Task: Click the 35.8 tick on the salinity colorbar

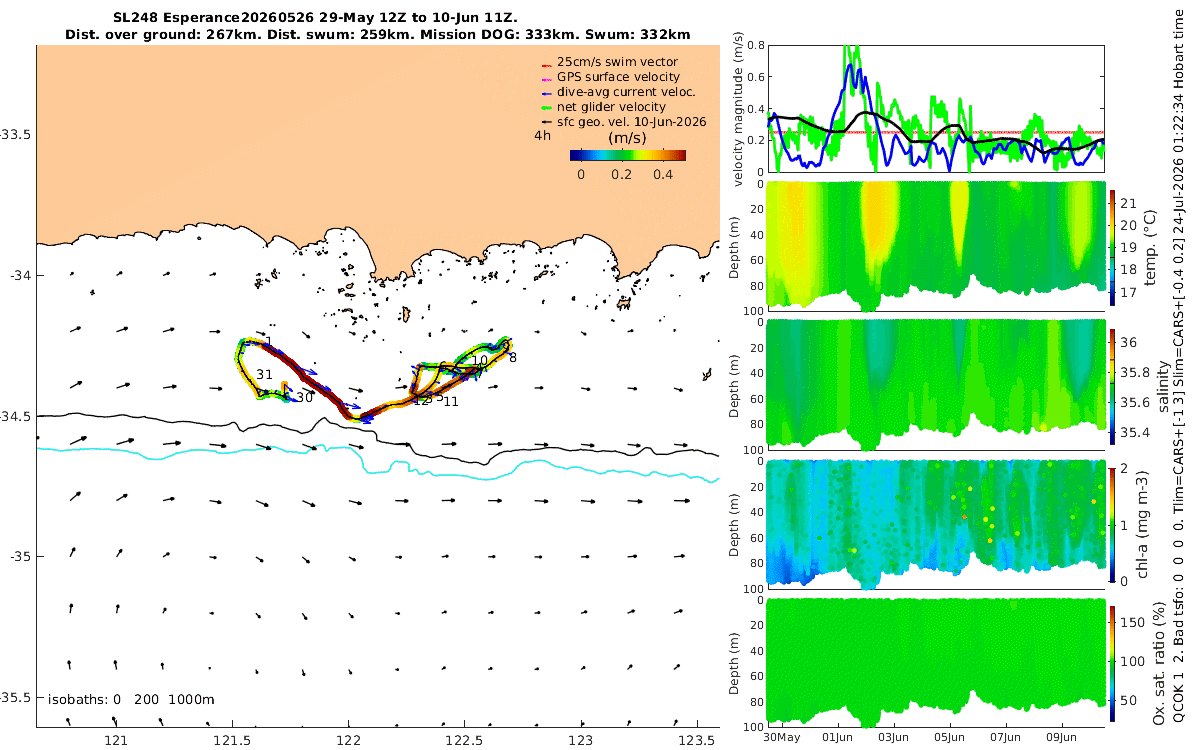Action: point(1135,372)
